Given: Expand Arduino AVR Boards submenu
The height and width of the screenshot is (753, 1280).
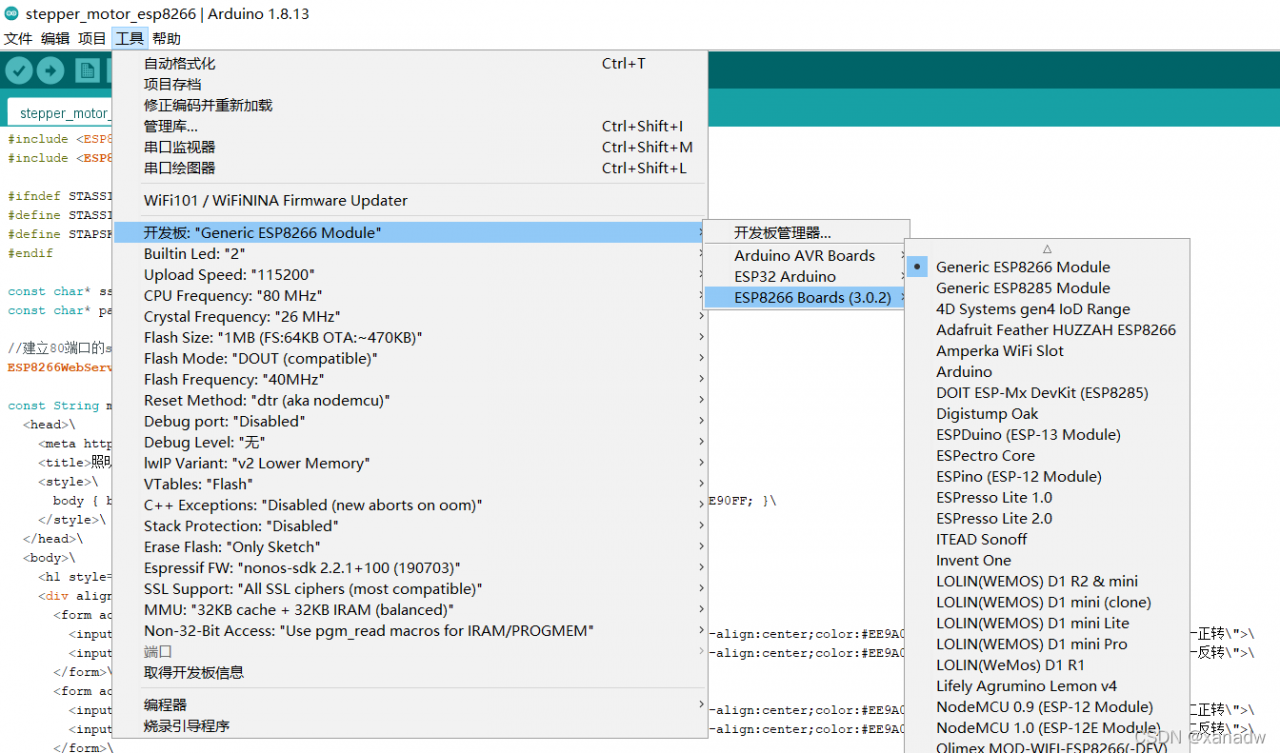Looking at the screenshot, I should [x=806, y=256].
